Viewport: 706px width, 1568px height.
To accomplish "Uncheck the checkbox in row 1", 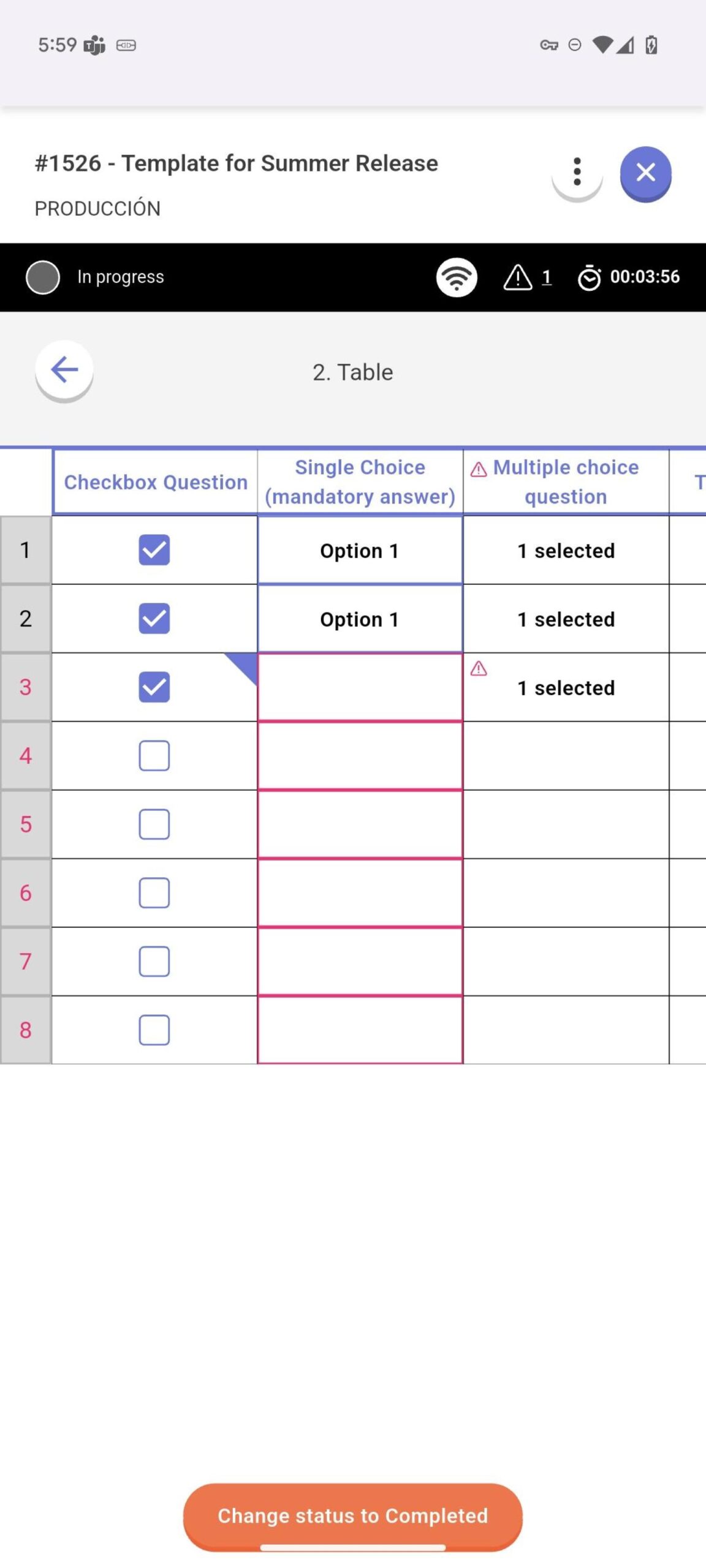I will point(154,550).
